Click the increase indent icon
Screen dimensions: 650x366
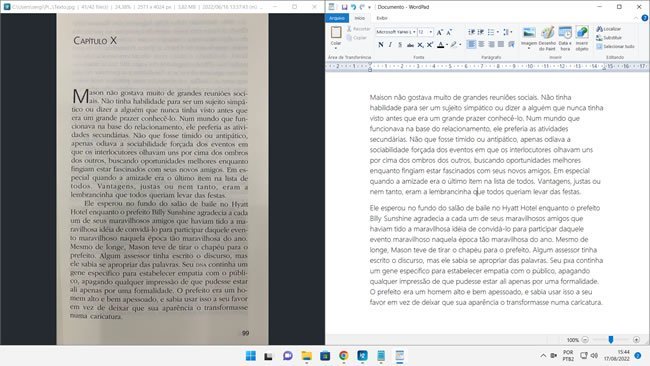[x=481, y=32]
